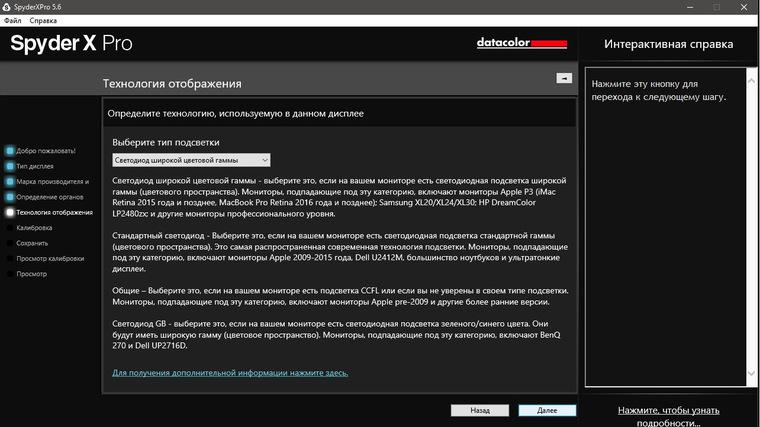The image size is (760, 427).
Task: Select the 'Тип дисплея' step
Action: pyautogui.click(x=35, y=166)
